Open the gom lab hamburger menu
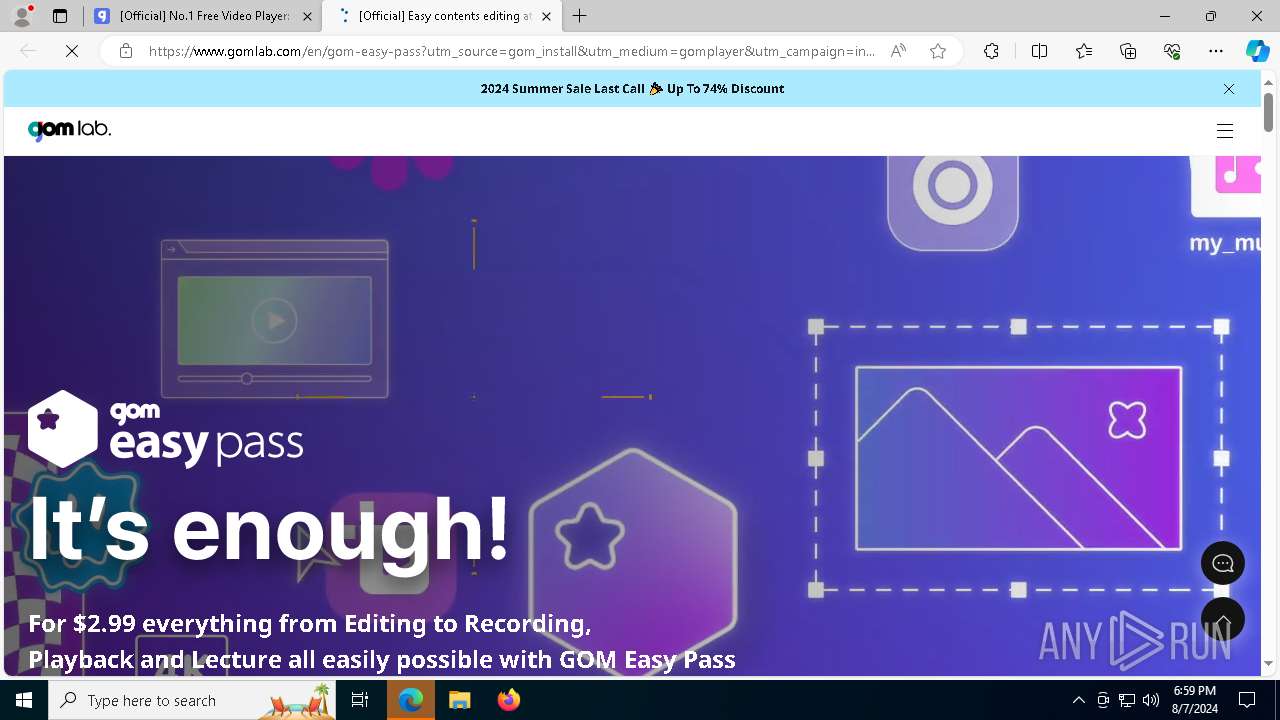1280x720 pixels. (x=1225, y=131)
